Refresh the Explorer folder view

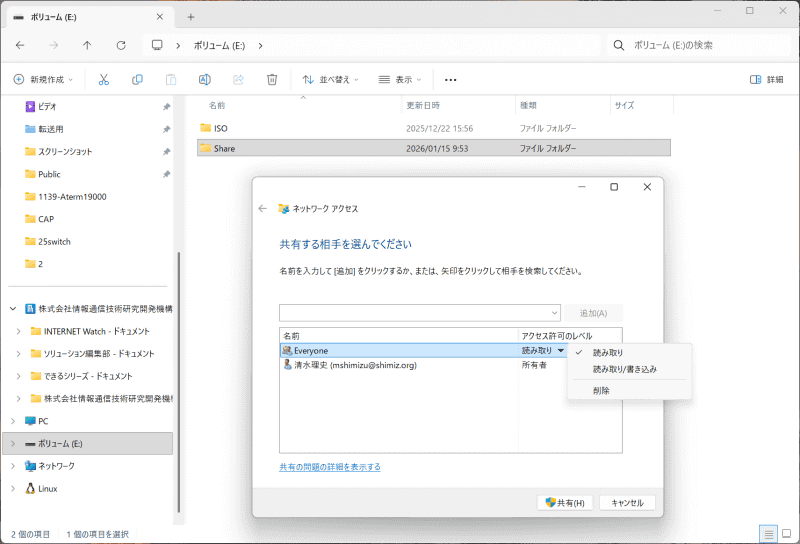[x=121, y=45]
